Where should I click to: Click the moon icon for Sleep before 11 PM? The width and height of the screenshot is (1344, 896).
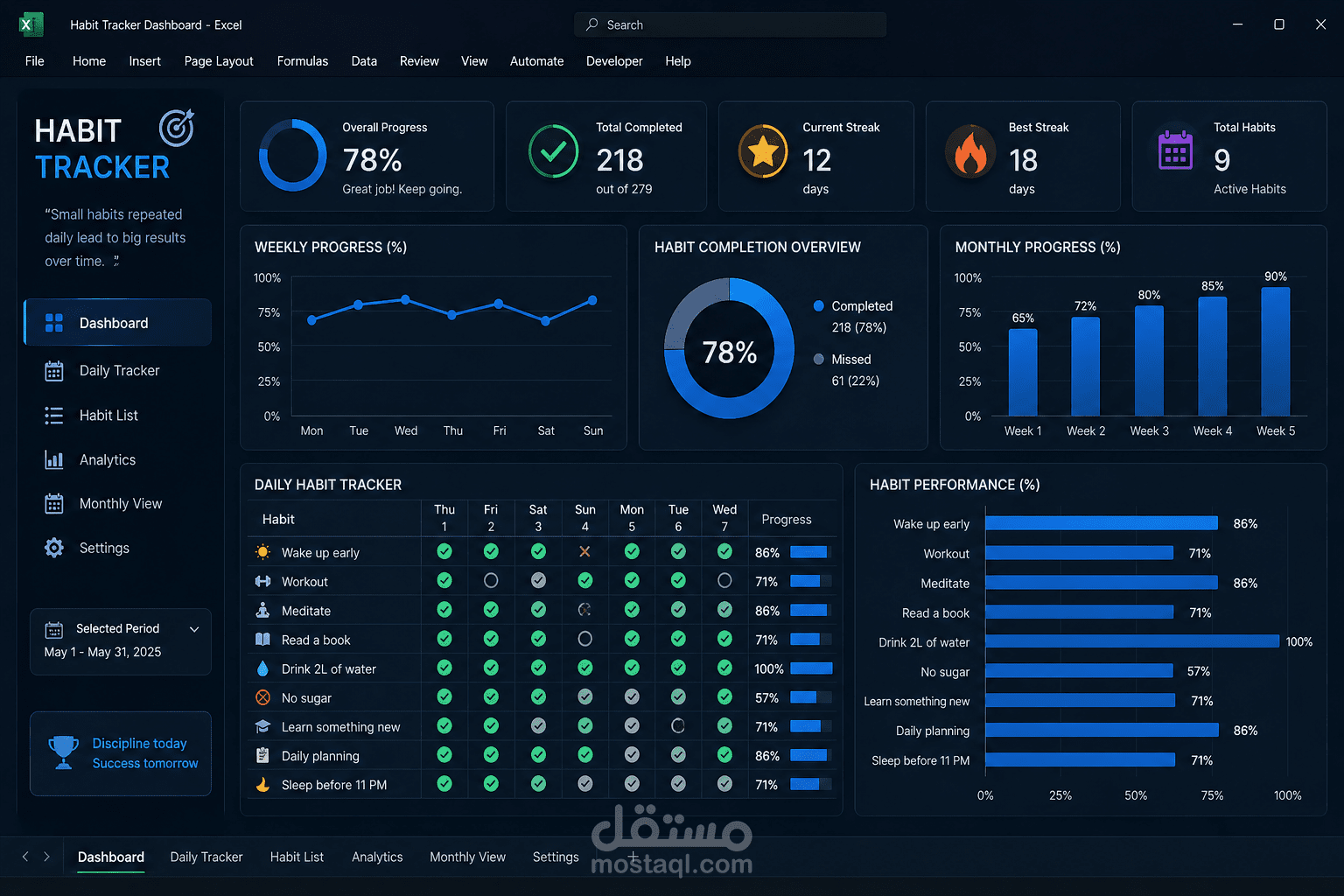pos(262,785)
